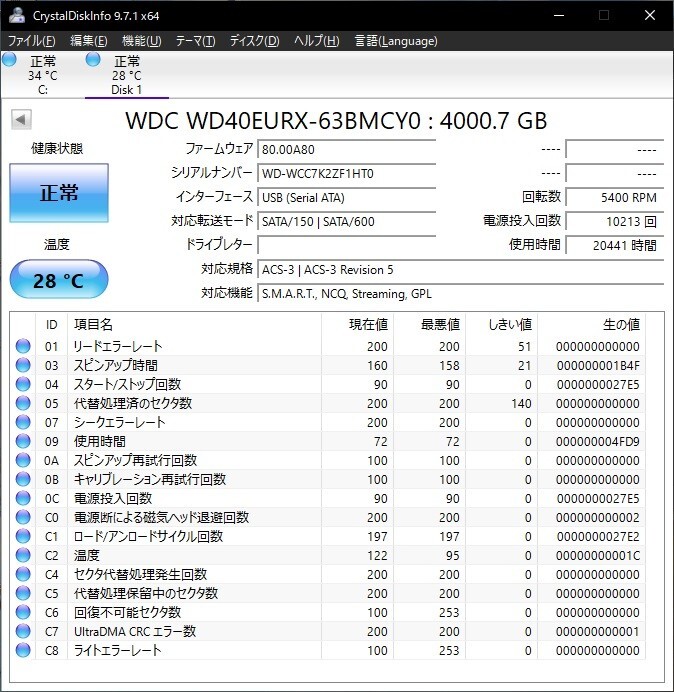Click raw value 00000000001C in 温度 row
Viewport: 674px width, 692px height.
point(598,555)
